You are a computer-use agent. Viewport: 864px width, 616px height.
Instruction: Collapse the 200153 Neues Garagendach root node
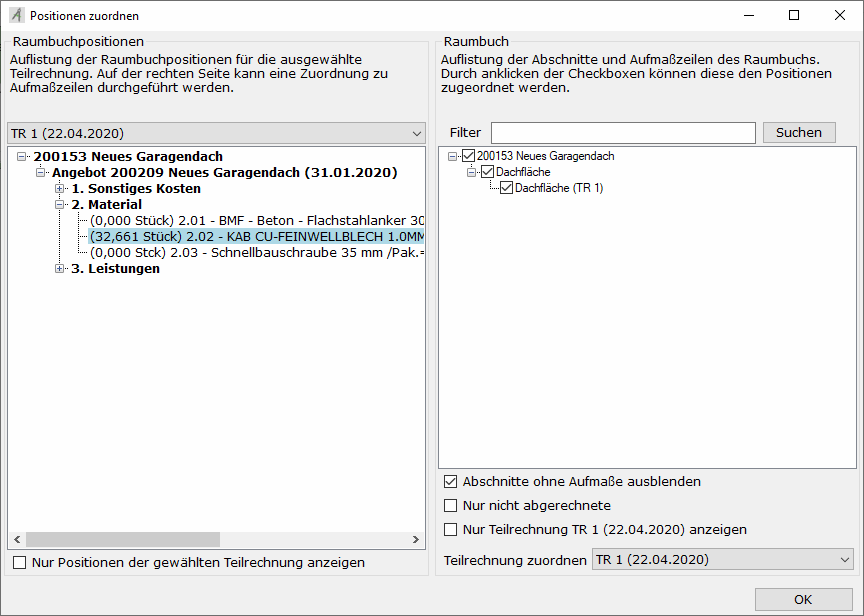tap(21, 156)
